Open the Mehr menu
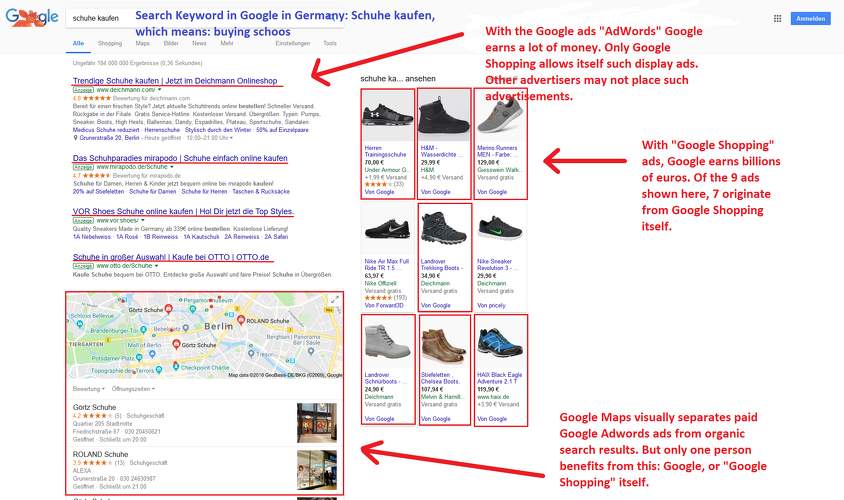This screenshot has width=844, height=500. (x=227, y=43)
